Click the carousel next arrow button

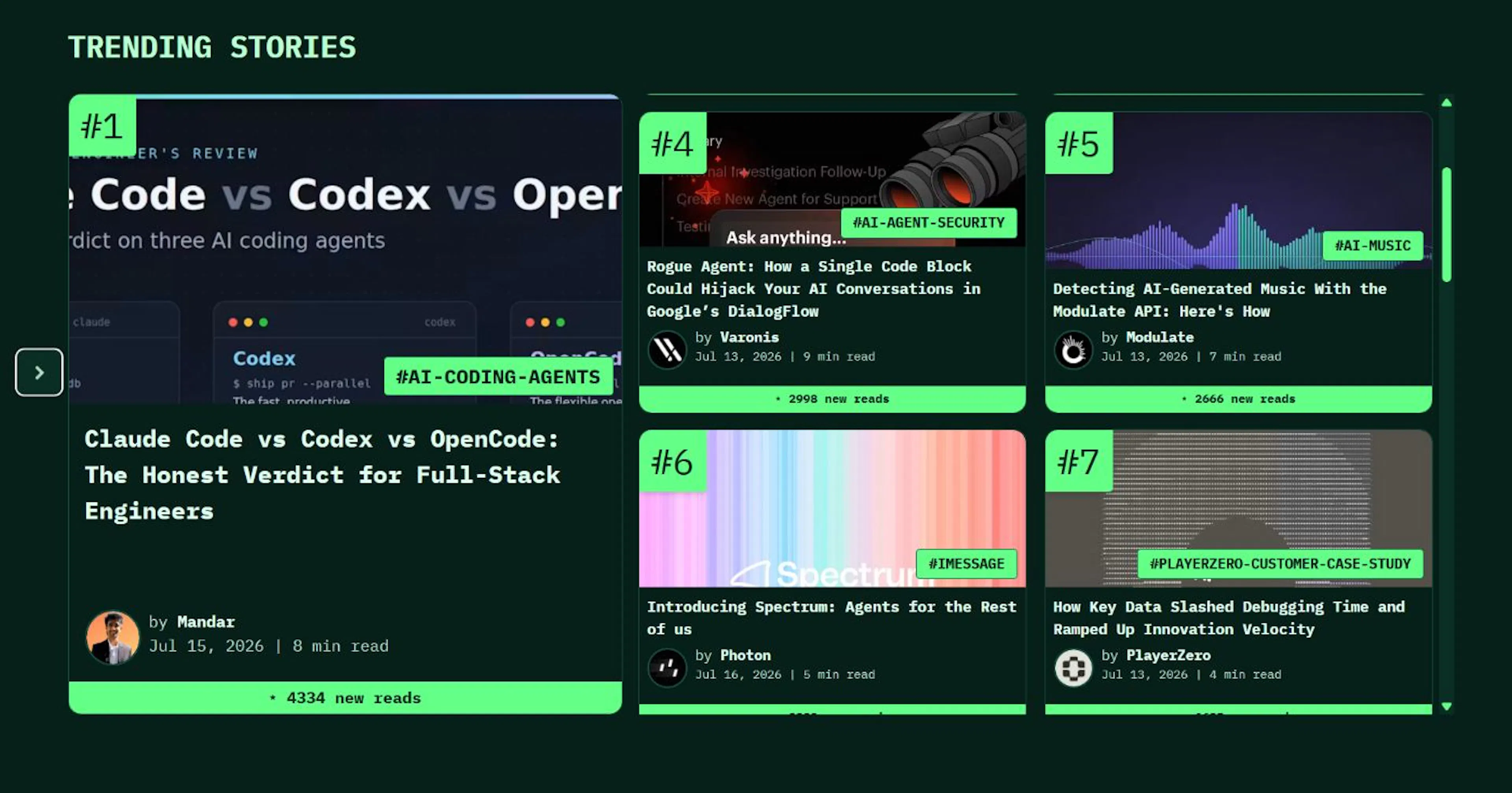tap(39, 372)
